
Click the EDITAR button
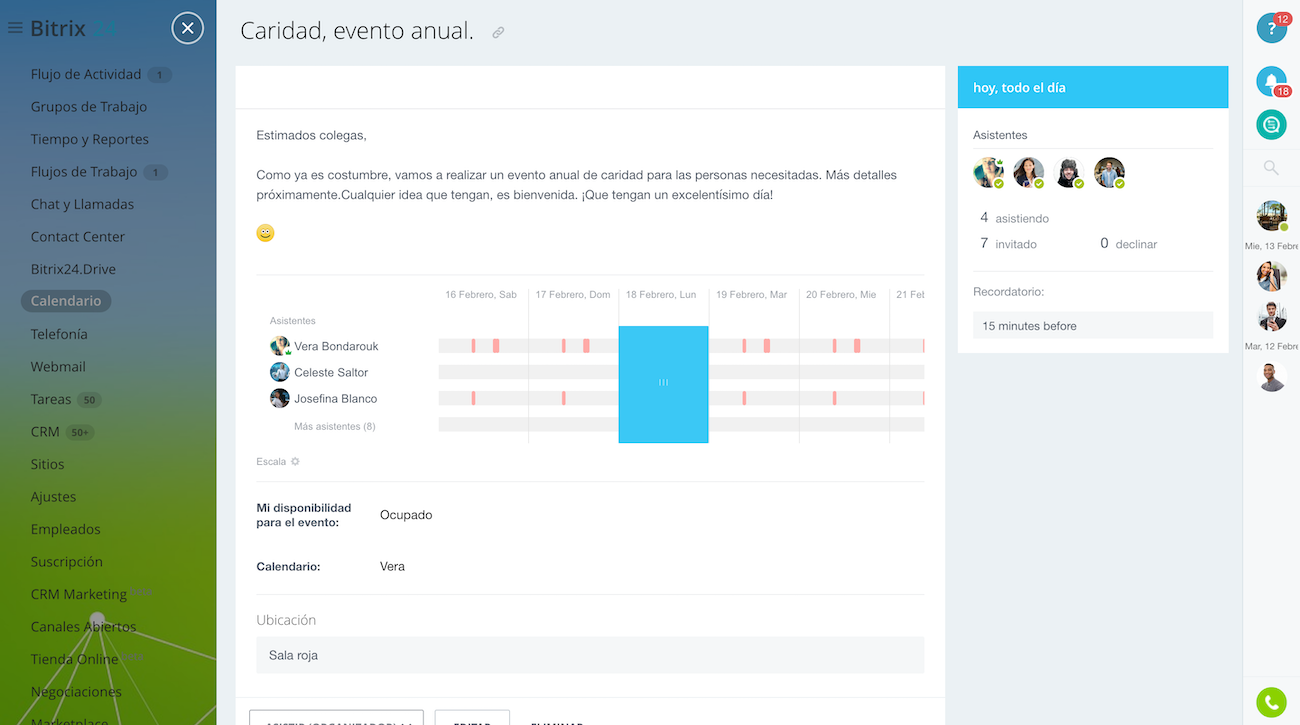[472, 720]
